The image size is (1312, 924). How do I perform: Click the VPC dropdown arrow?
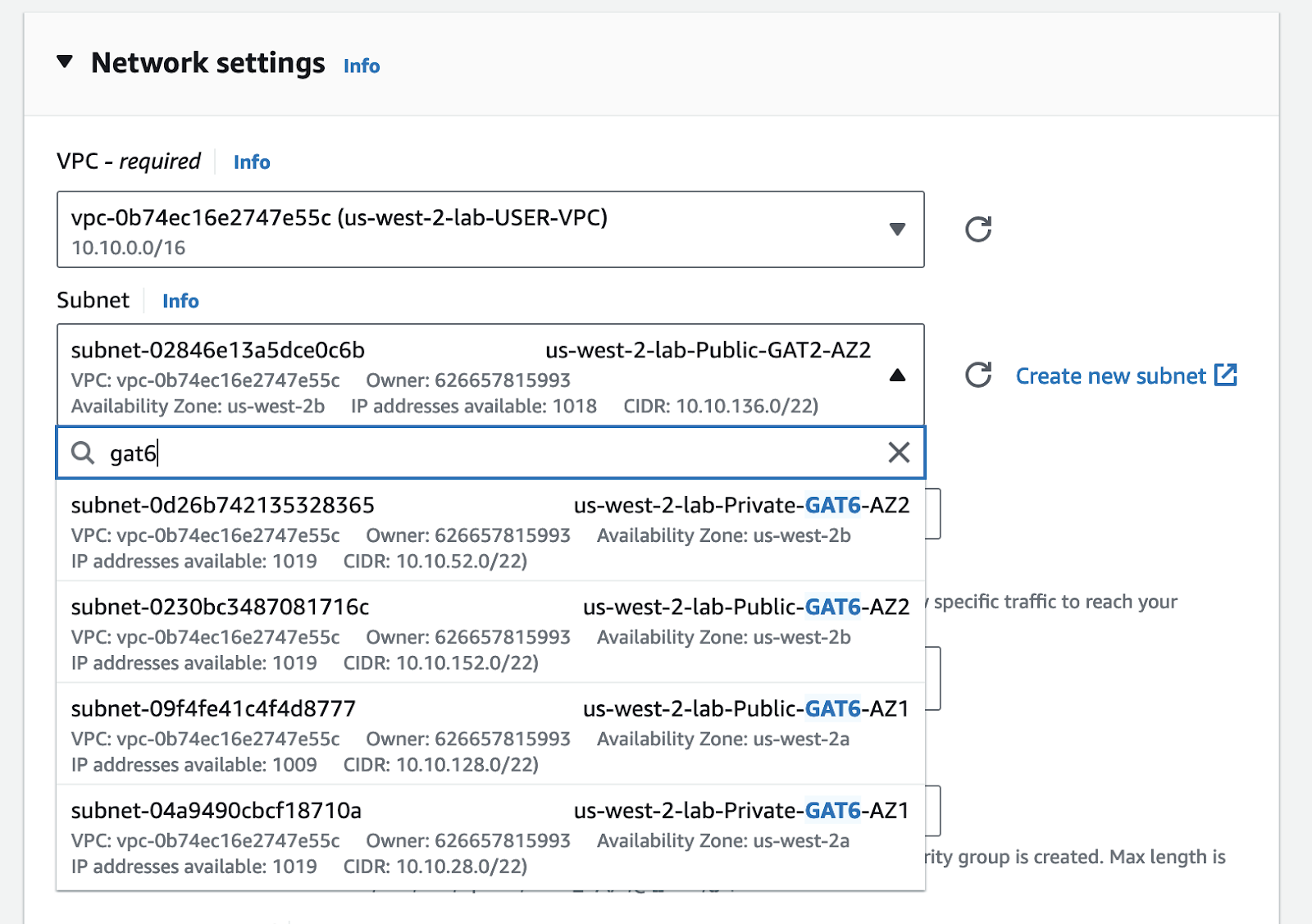click(897, 230)
